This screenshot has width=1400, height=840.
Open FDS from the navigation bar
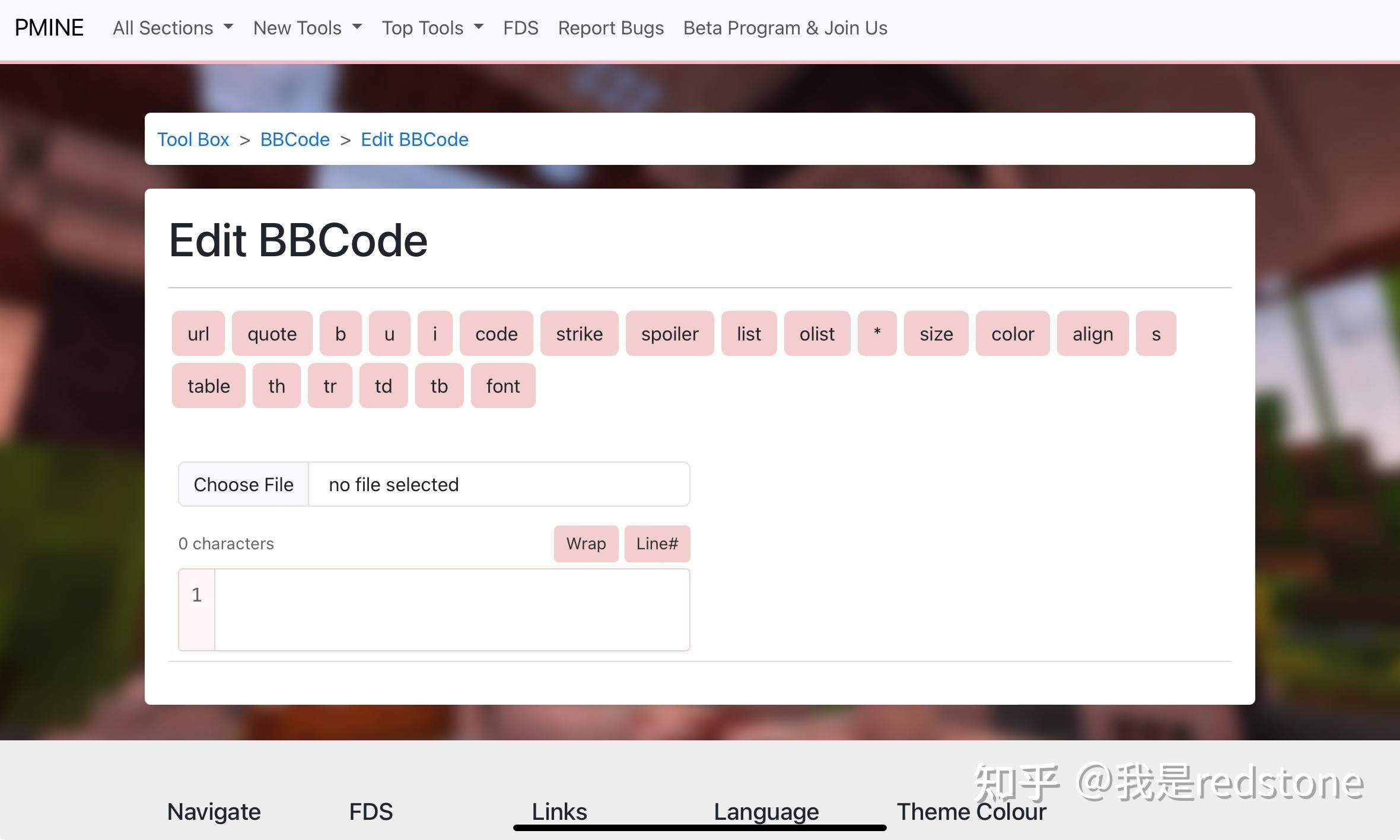tap(520, 28)
